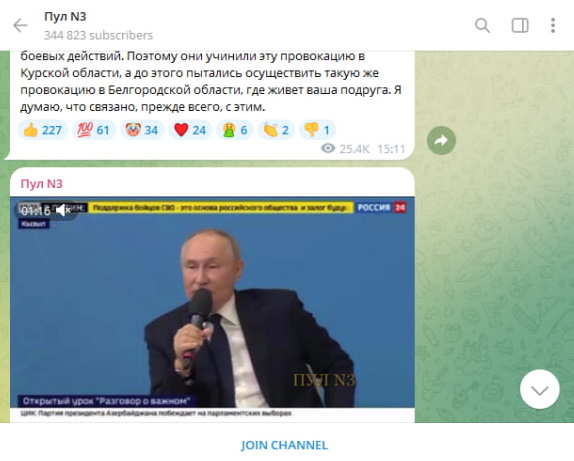Add the red heart reaction
The width and height of the screenshot is (574, 461).
[x=190, y=130]
